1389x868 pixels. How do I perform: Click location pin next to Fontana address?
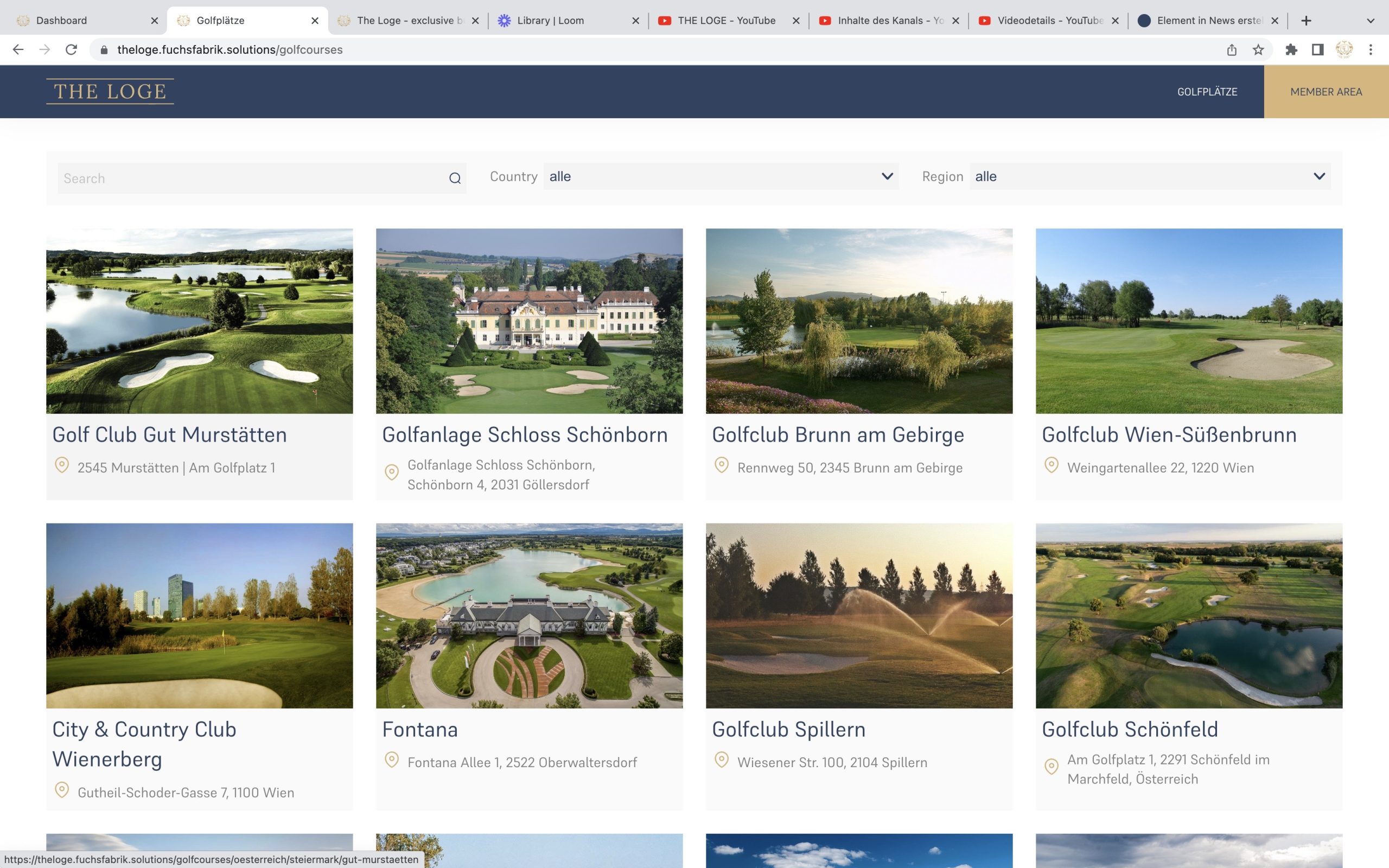(391, 760)
